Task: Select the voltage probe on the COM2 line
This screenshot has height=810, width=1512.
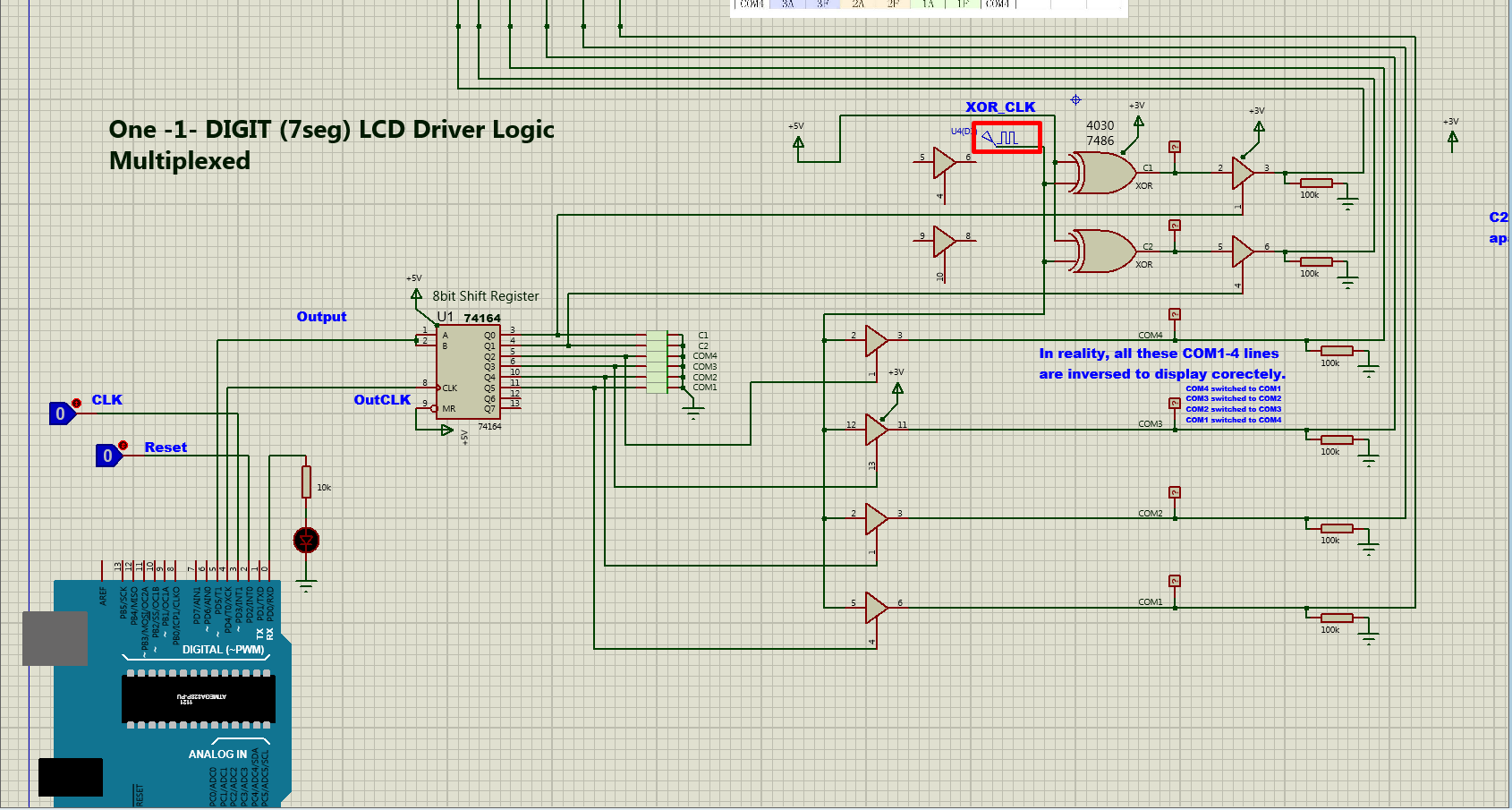Action: (1175, 492)
